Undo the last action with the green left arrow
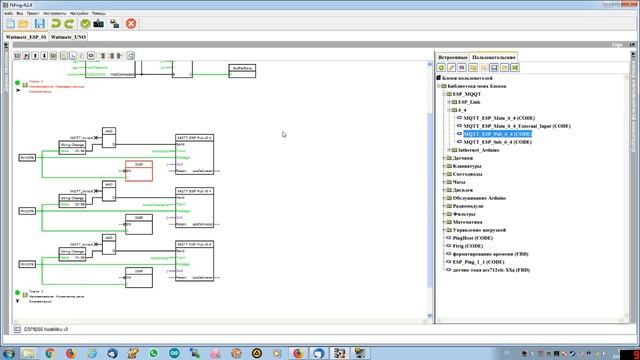The height and width of the screenshot is (360, 640). (x=56, y=24)
